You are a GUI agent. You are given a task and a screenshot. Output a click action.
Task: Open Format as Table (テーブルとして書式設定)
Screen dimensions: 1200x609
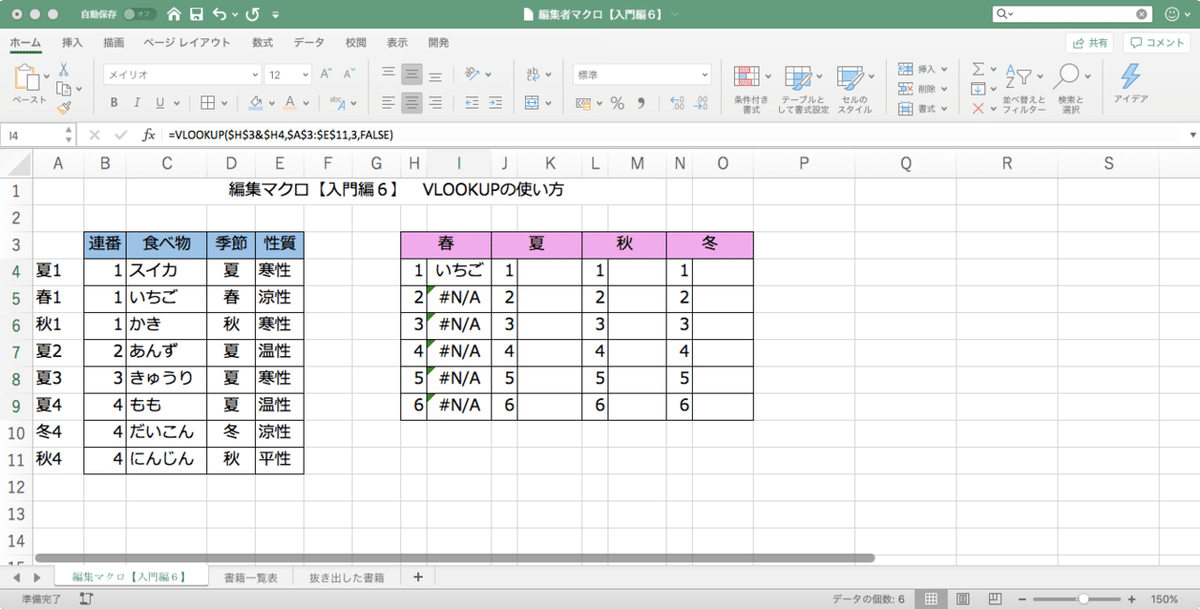(804, 89)
